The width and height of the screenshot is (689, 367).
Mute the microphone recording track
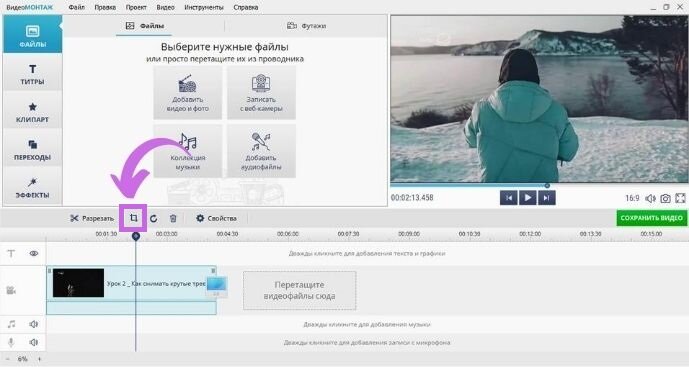(33, 342)
